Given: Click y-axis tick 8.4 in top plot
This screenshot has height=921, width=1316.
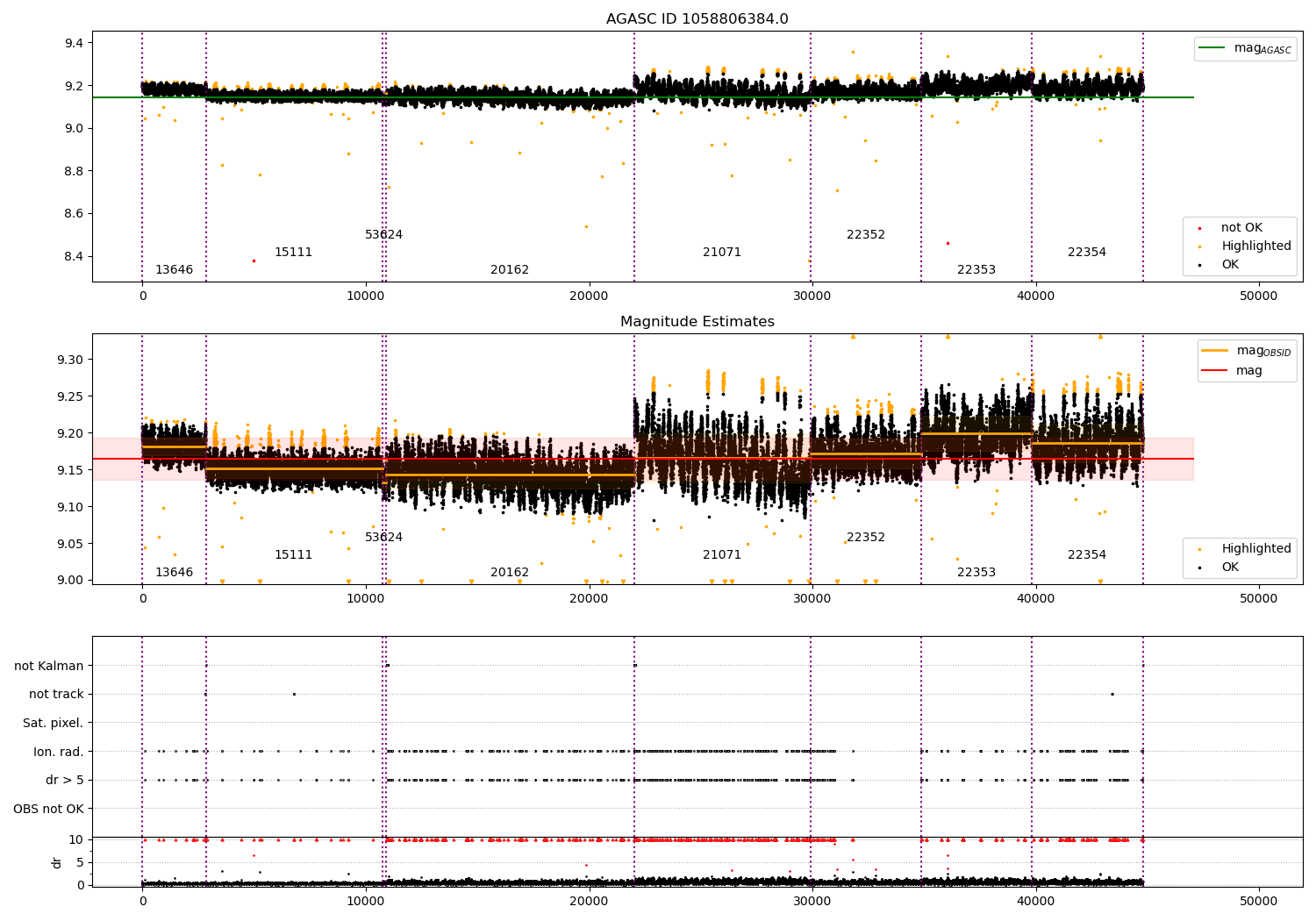Looking at the screenshot, I should [75, 257].
